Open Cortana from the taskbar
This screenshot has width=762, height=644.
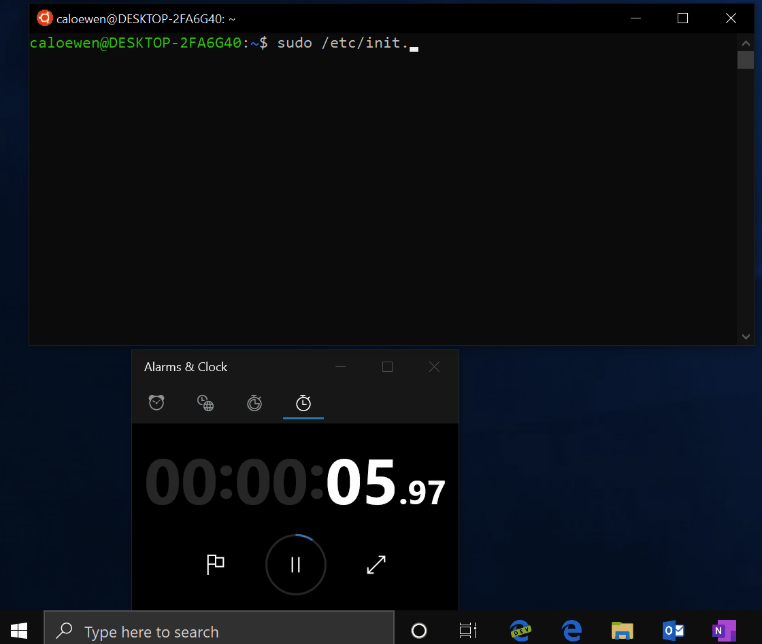(418, 631)
